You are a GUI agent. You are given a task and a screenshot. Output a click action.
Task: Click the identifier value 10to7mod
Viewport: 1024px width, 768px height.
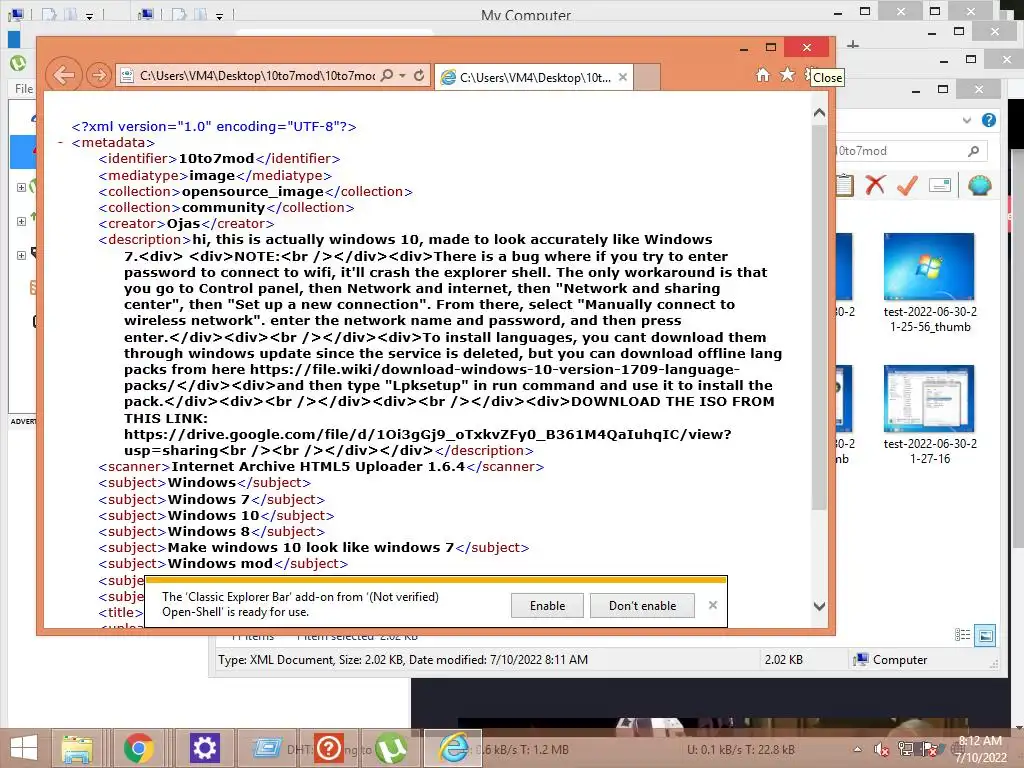216,159
